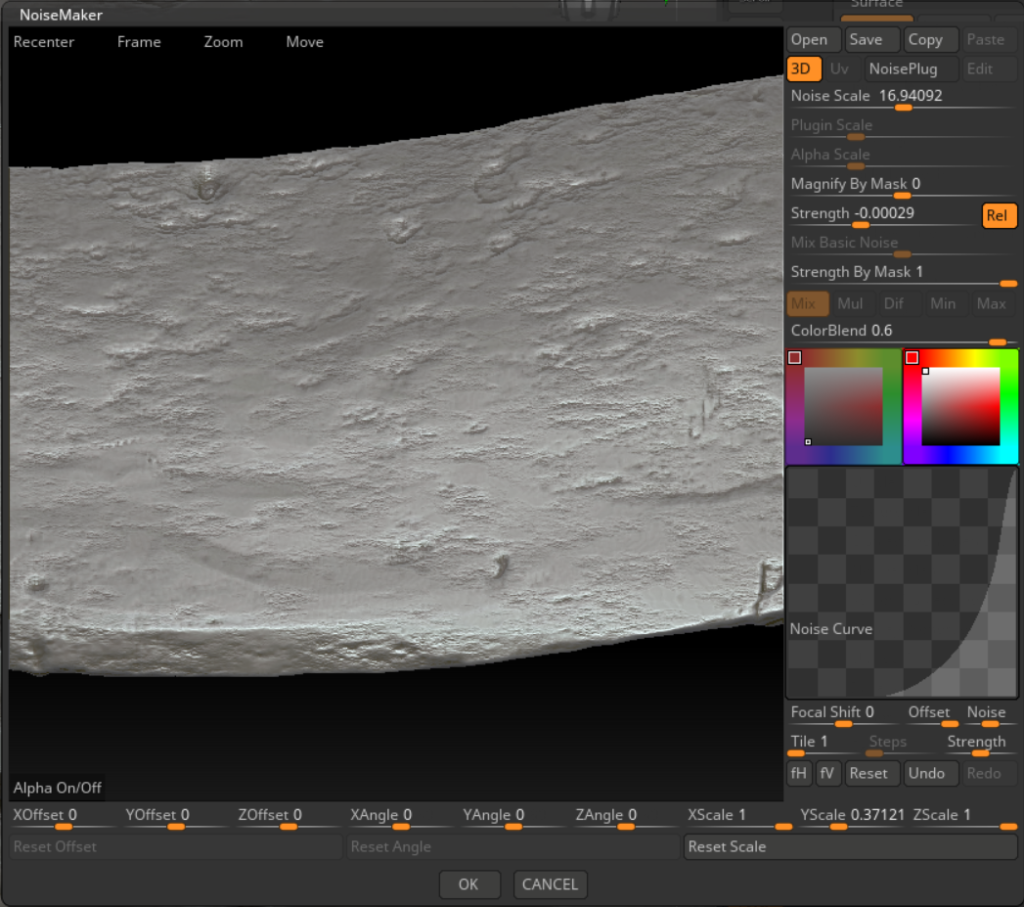Toggle the Rel strength button
This screenshot has height=907, width=1024.
(x=999, y=216)
